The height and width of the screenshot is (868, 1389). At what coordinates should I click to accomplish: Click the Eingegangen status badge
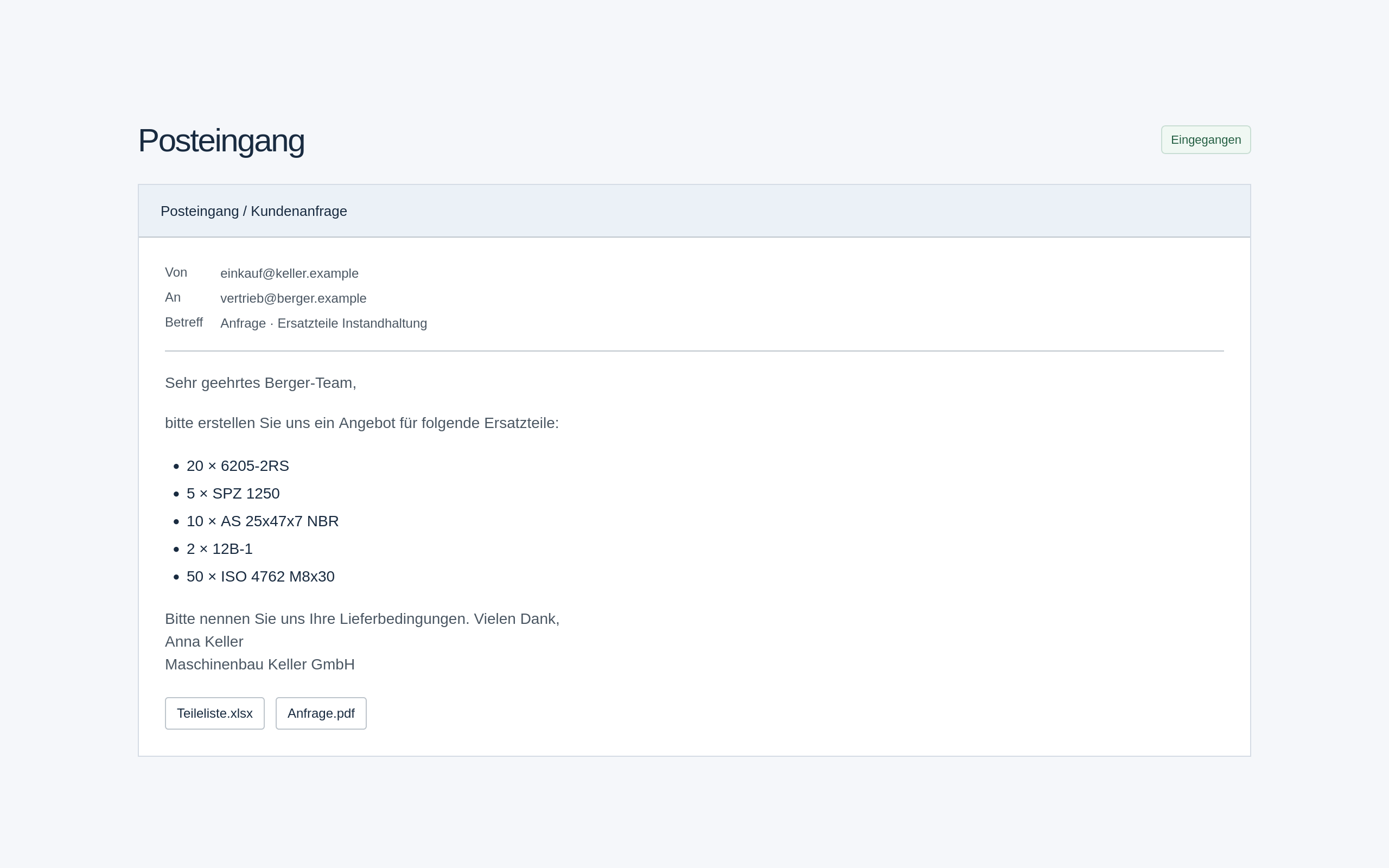(x=1205, y=139)
